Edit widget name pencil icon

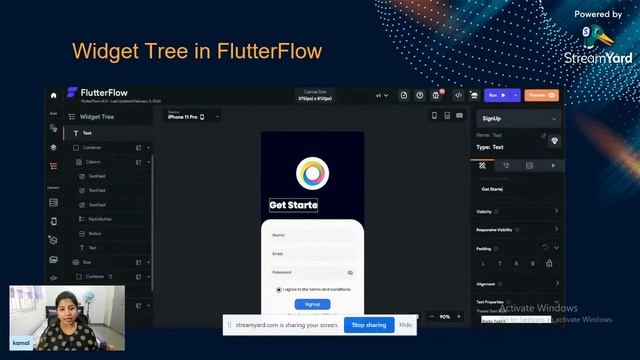pos(543,135)
